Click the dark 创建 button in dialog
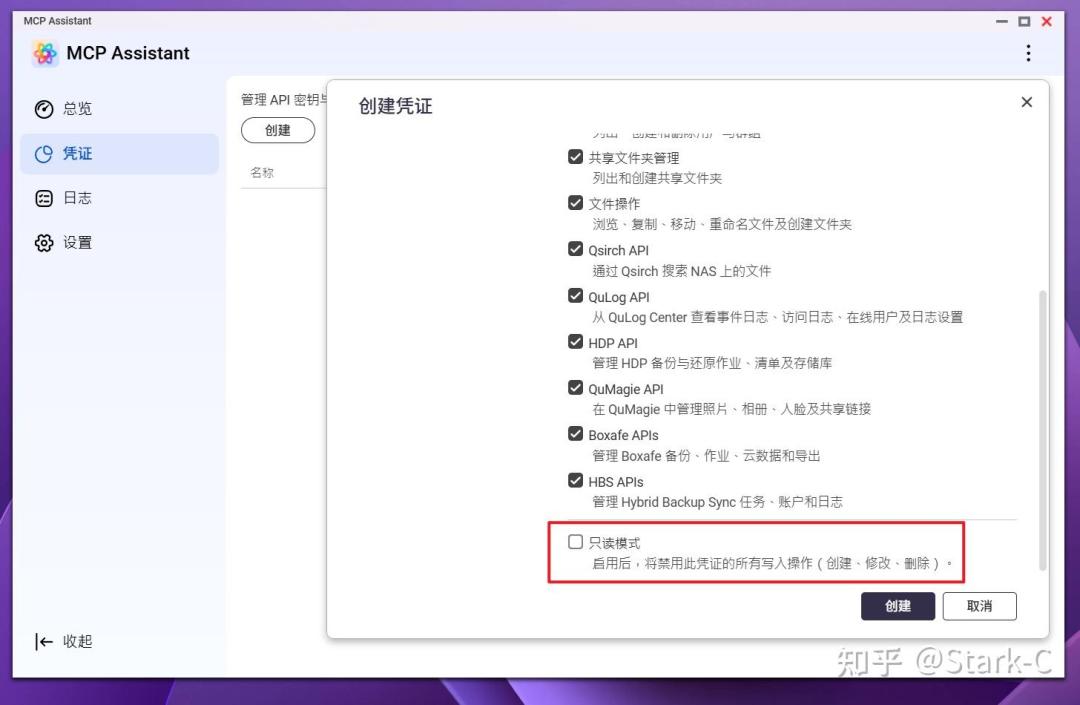Image resolution: width=1080 pixels, height=705 pixels. tap(897, 606)
